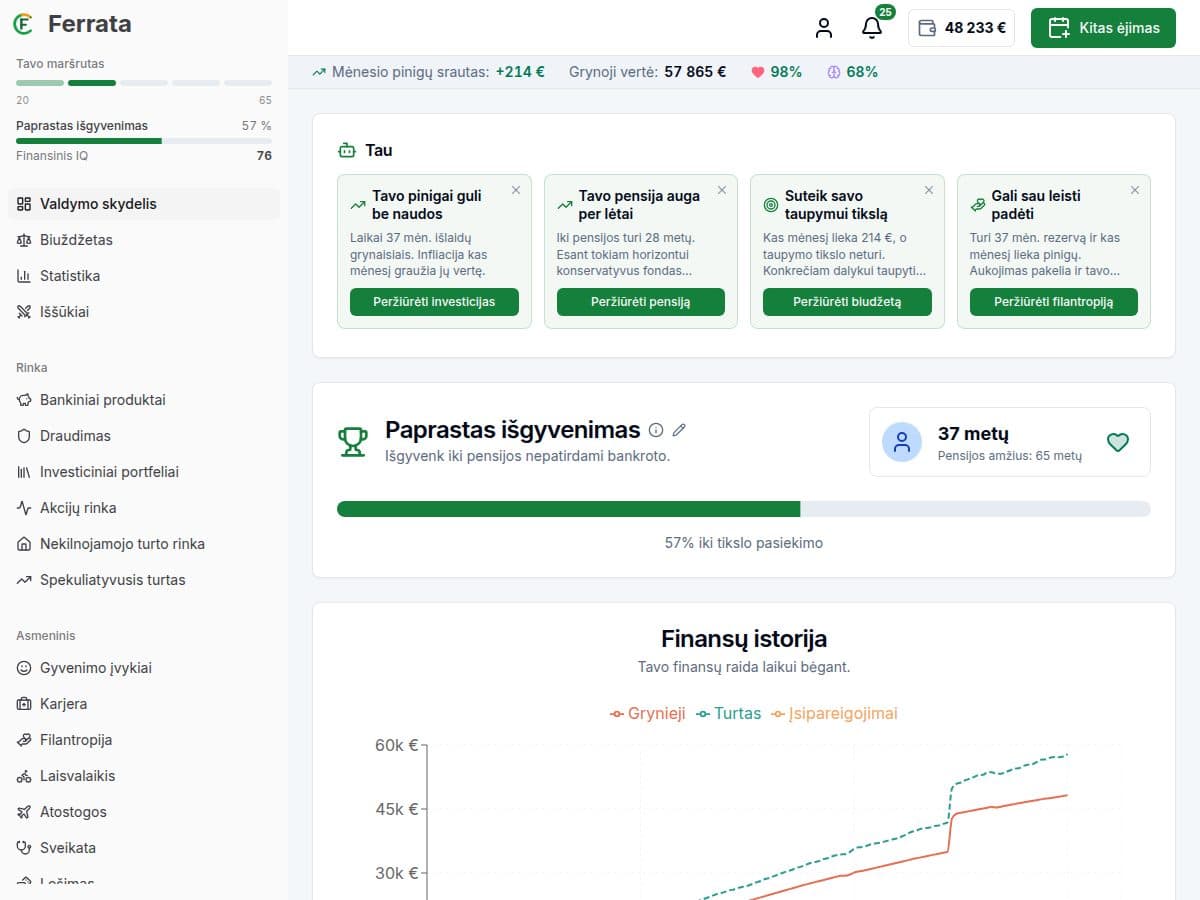Viewport: 1200px width, 900px height.
Task: Click Peržiūrėti pensiją button
Action: 641,302
